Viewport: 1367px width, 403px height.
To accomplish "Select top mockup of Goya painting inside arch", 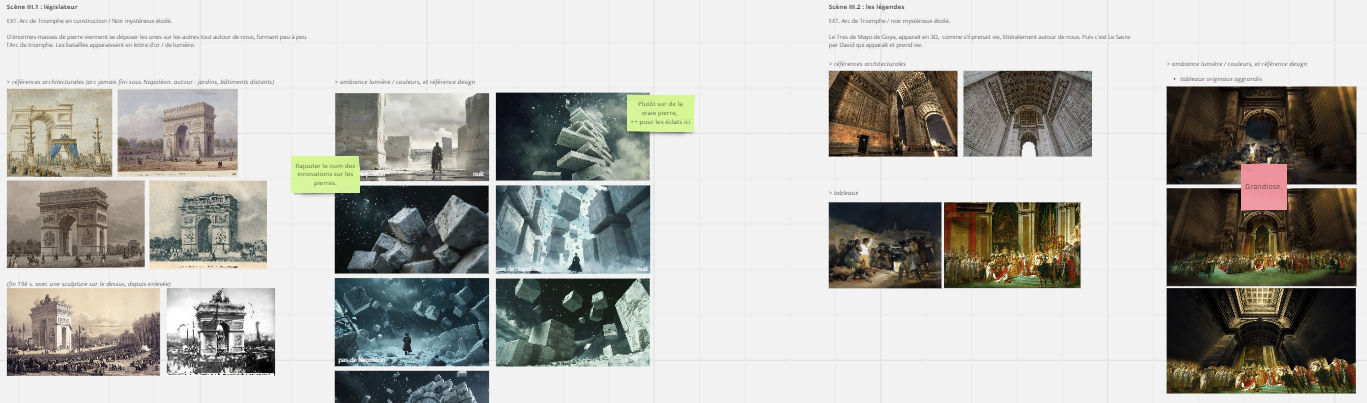I will pos(1260,135).
